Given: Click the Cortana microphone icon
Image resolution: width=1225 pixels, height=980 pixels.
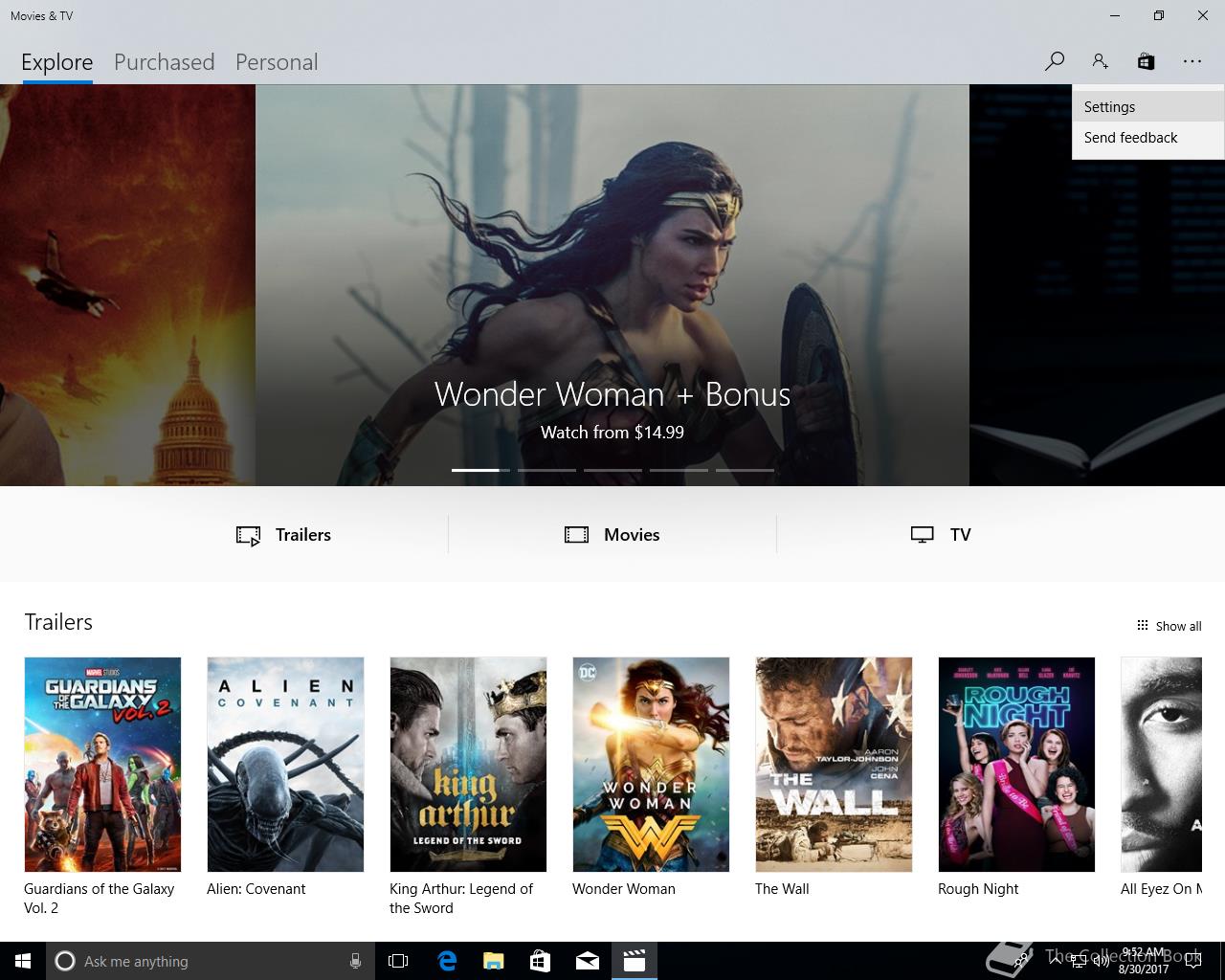Looking at the screenshot, I should tap(355, 961).
